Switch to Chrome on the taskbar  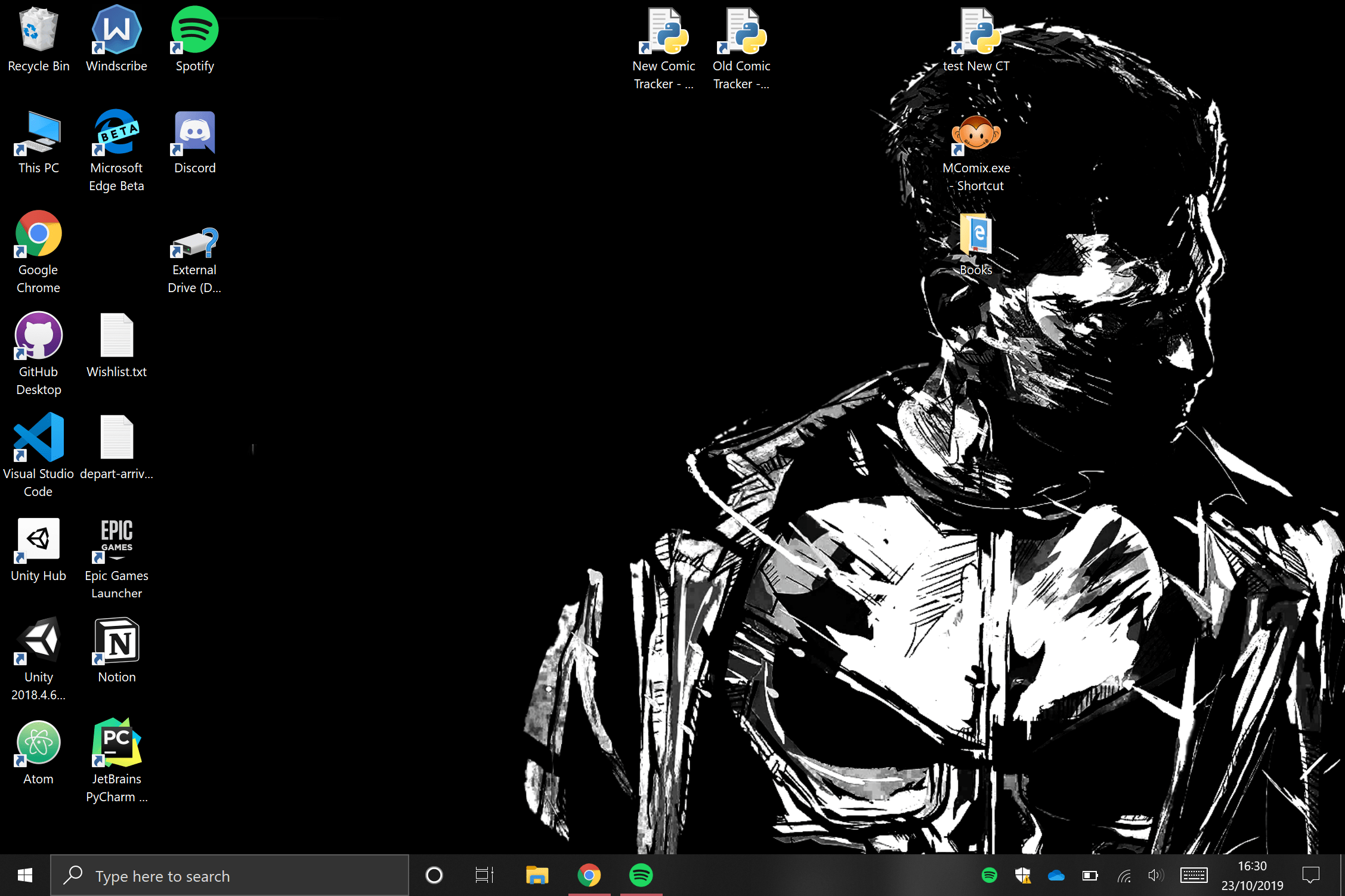click(589, 875)
